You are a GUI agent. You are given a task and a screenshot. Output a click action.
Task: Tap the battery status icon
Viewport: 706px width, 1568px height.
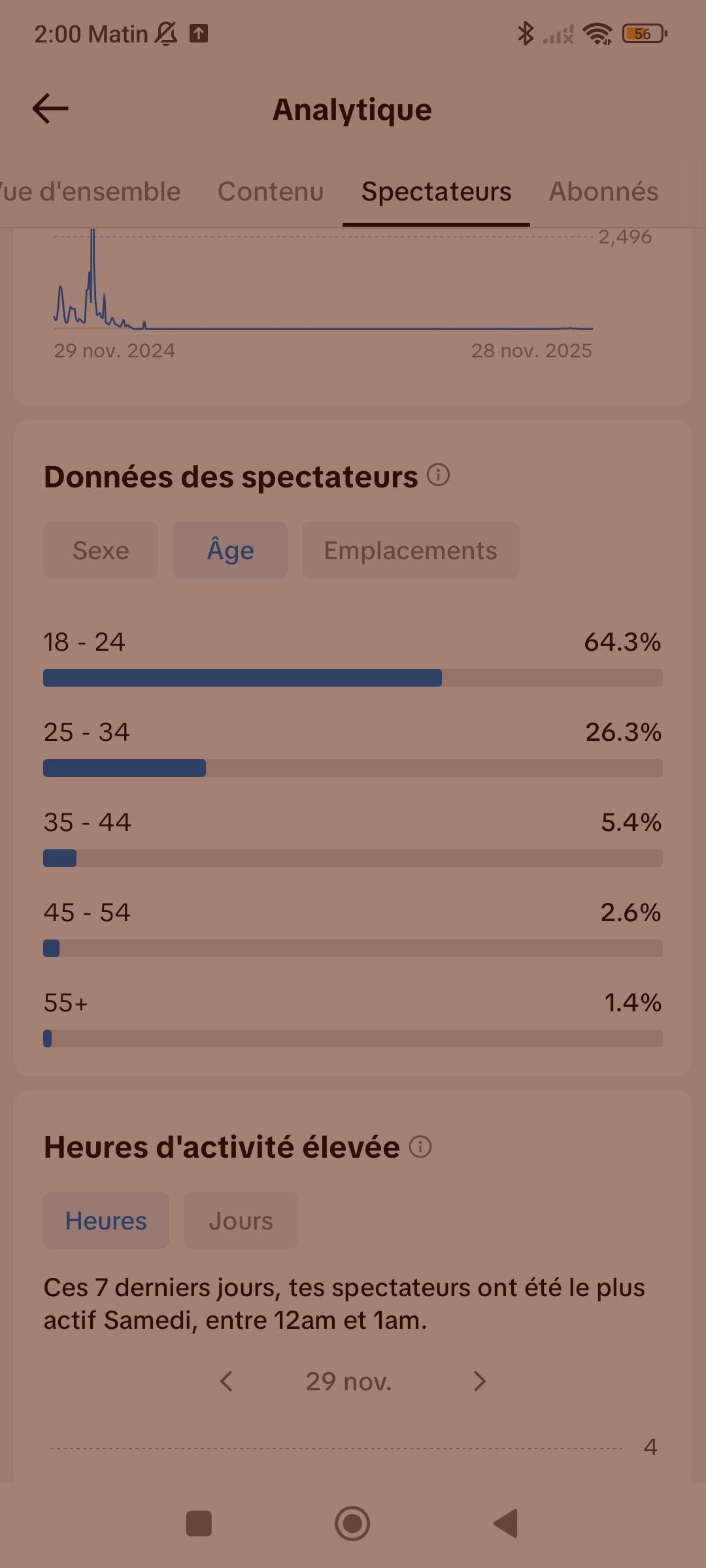coord(645,33)
